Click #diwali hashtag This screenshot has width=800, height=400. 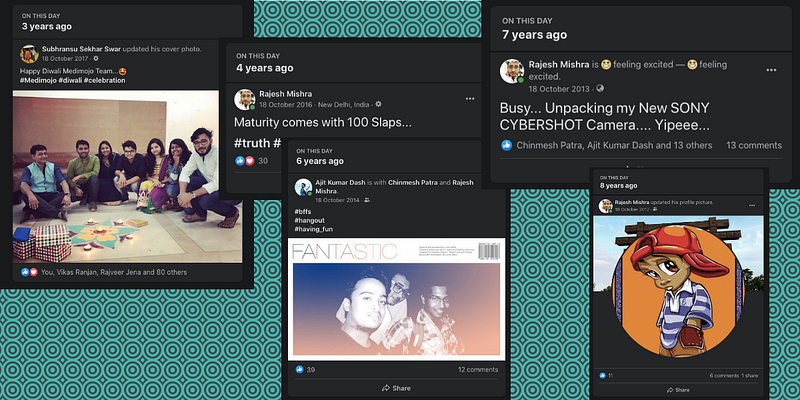click(69, 81)
